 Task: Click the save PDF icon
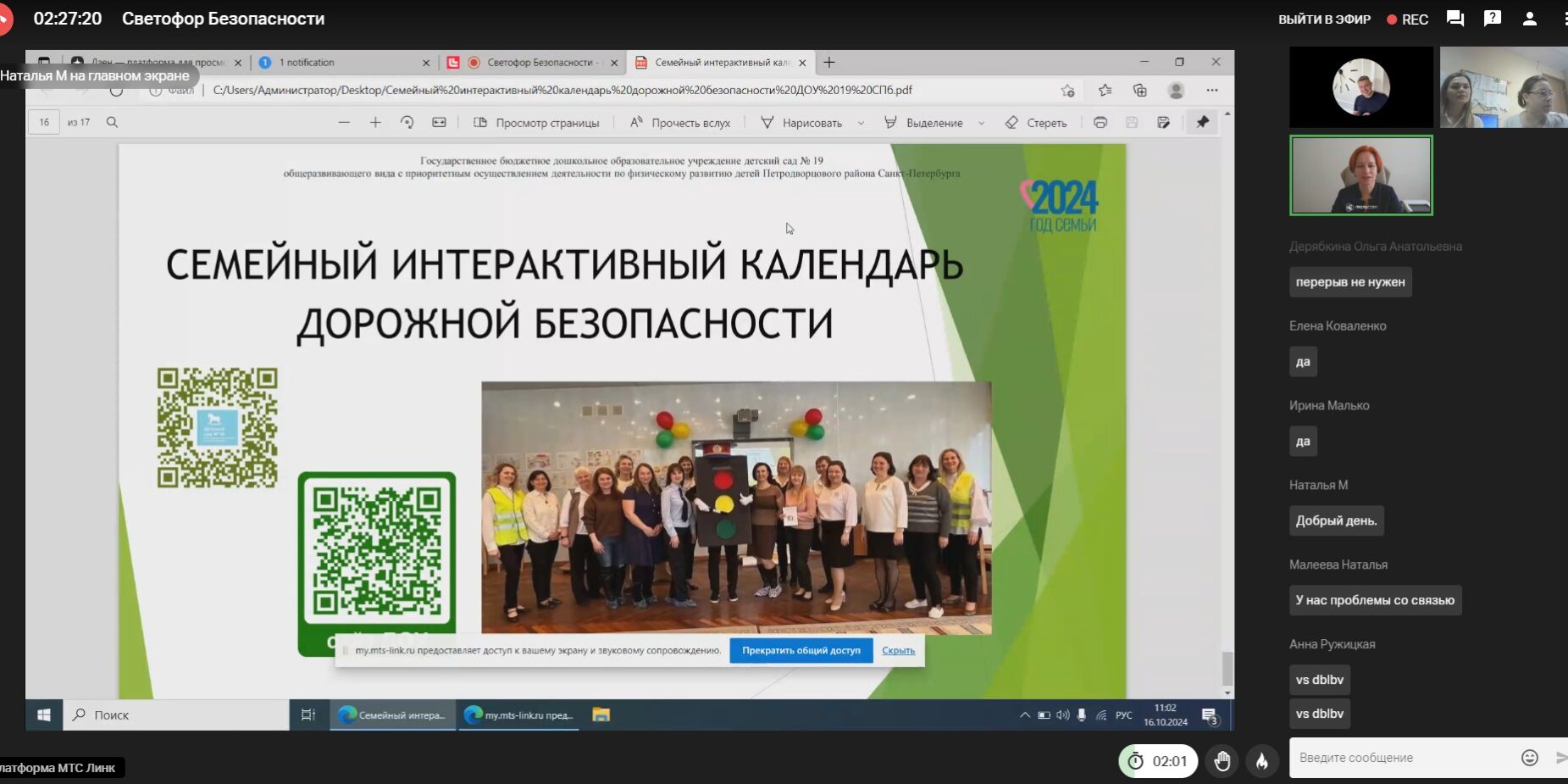coord(1132,122)
